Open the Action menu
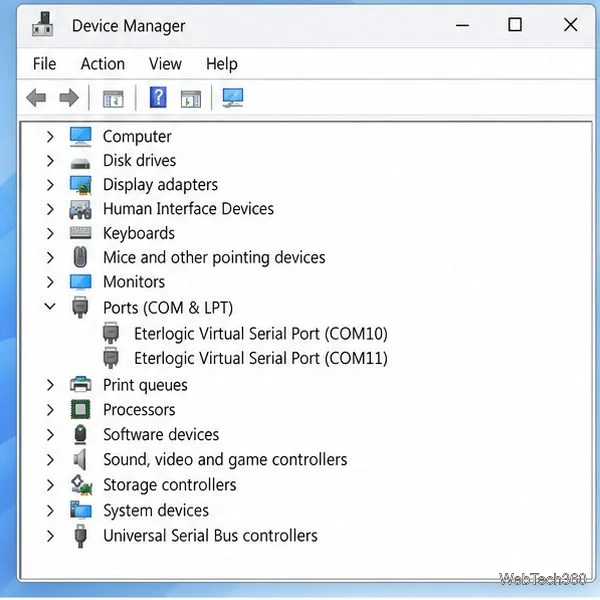This screenshot has width=600, height=600. point(103,64)
